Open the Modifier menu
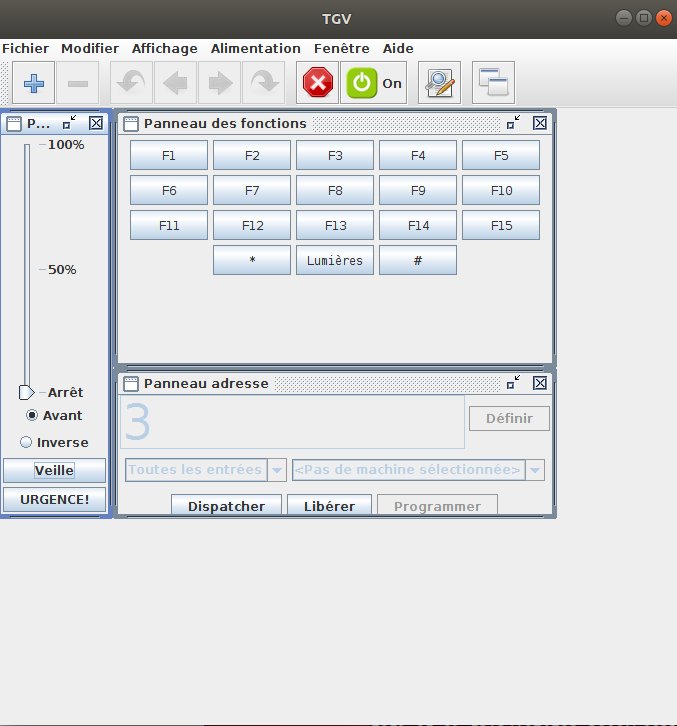Image resolution: width=677 pixels, height=726 pixels. 90,49
